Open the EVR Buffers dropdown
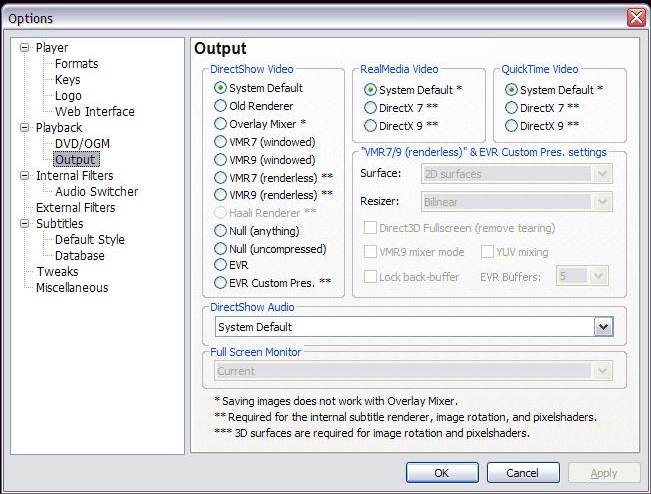 (582, 276)
